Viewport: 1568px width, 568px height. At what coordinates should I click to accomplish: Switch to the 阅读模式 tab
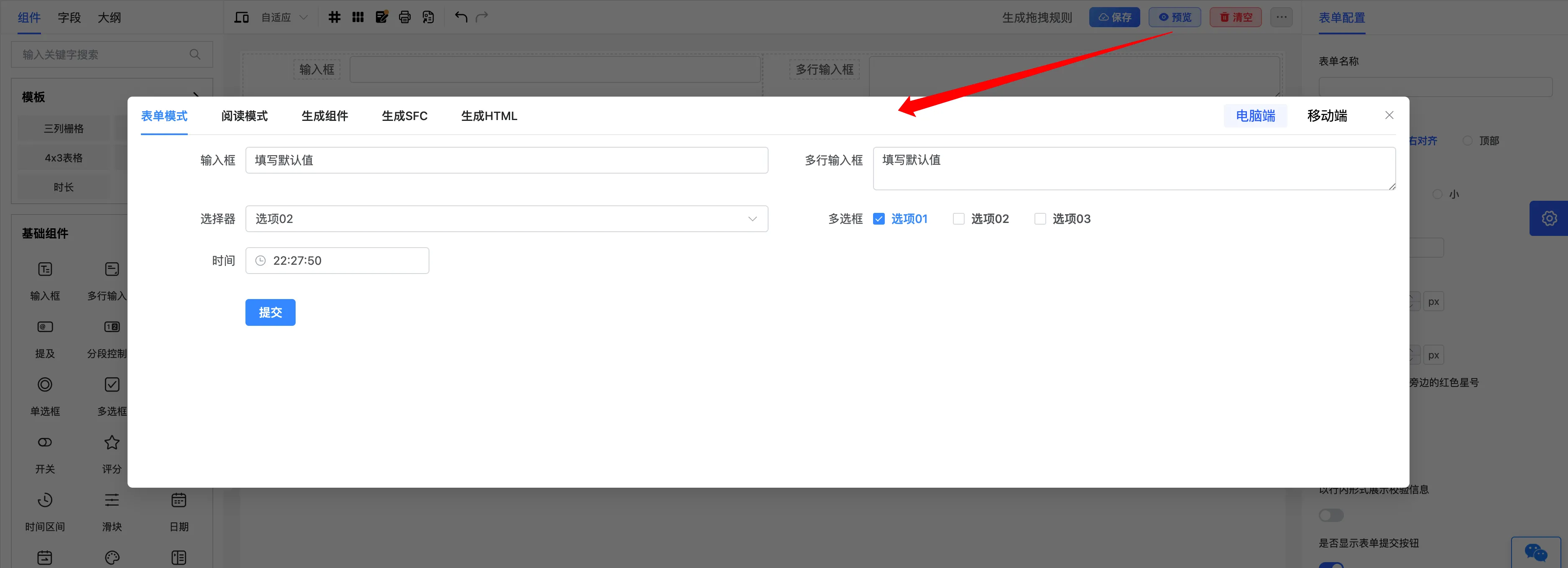click(x=244, y=116)
